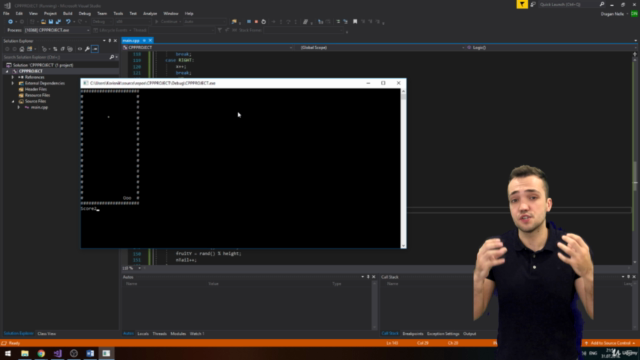The height and width of the screenshot is (360, 640).
Task: Switch to the Exception Settings tab
Action: pos(443,334)
